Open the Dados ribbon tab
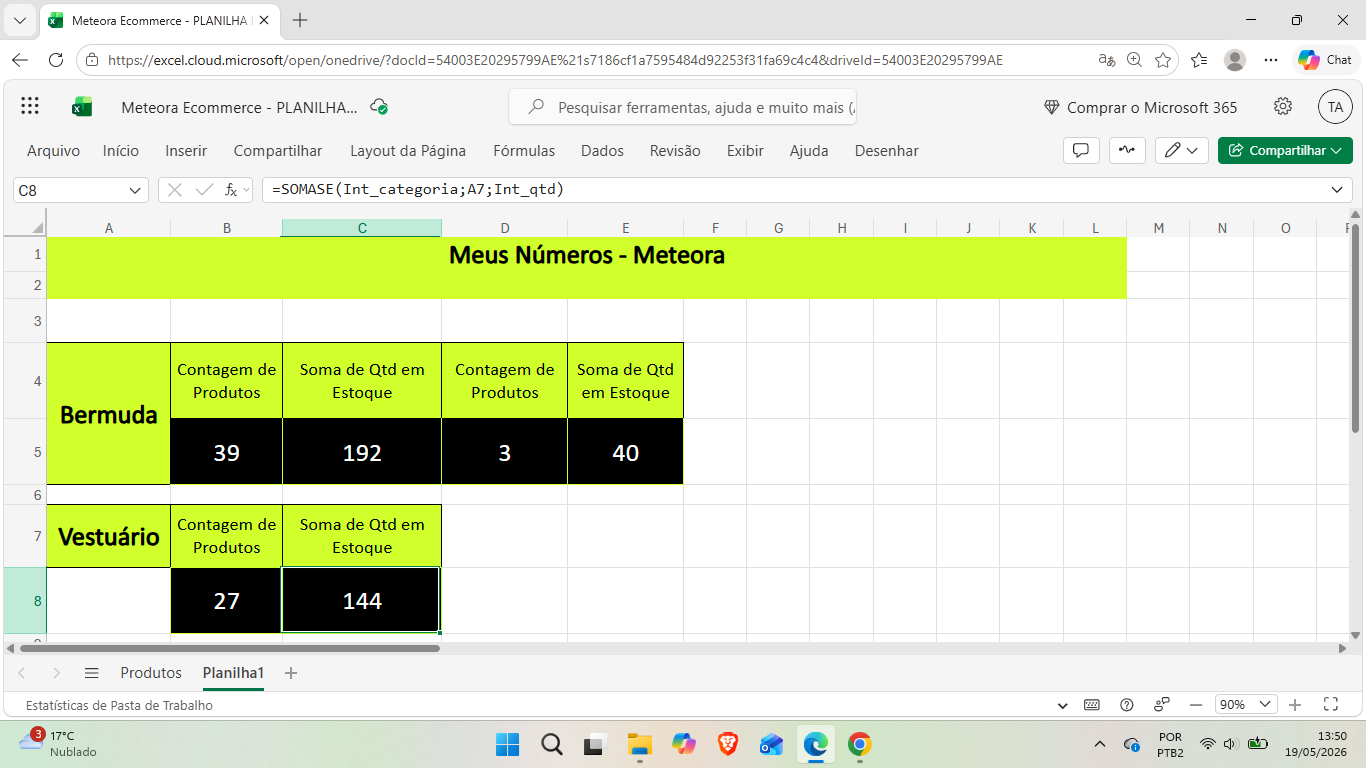Viewport: 1366px width, 768px height. tap(602, 150)
